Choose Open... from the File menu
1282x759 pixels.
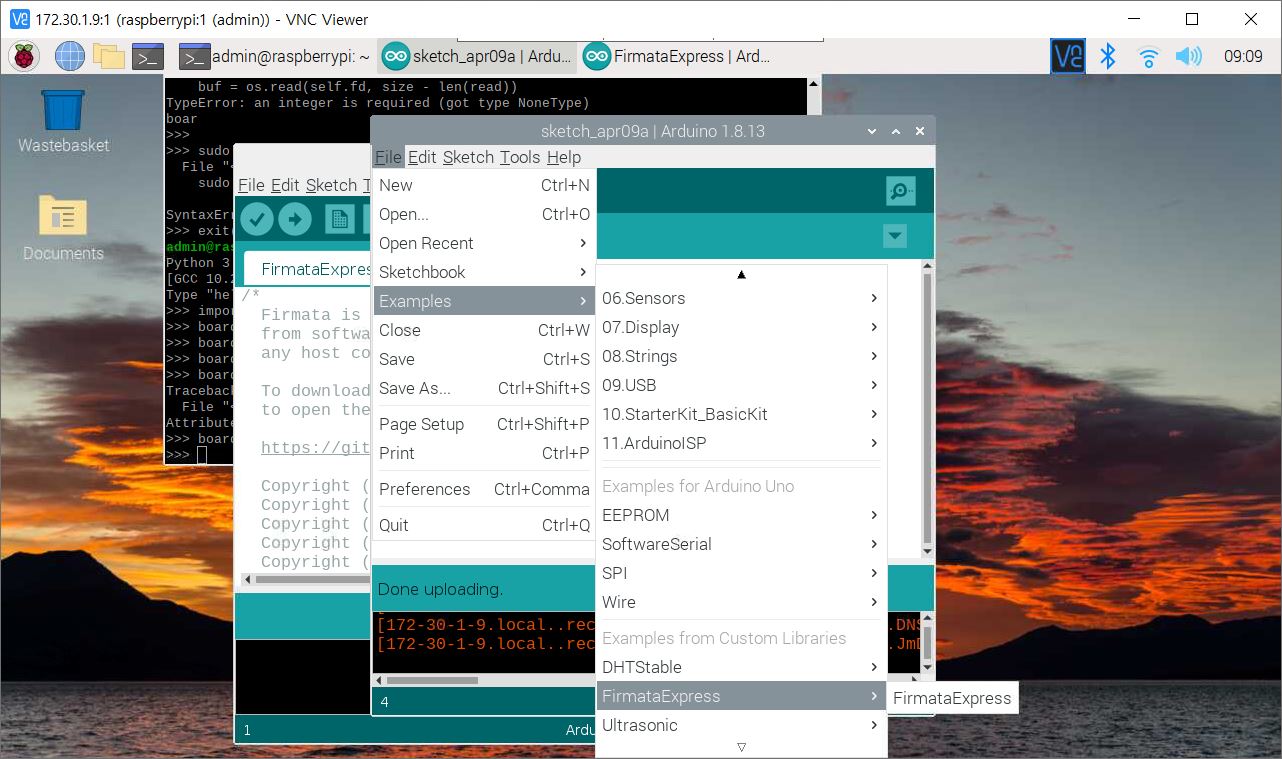click(484, 214)
